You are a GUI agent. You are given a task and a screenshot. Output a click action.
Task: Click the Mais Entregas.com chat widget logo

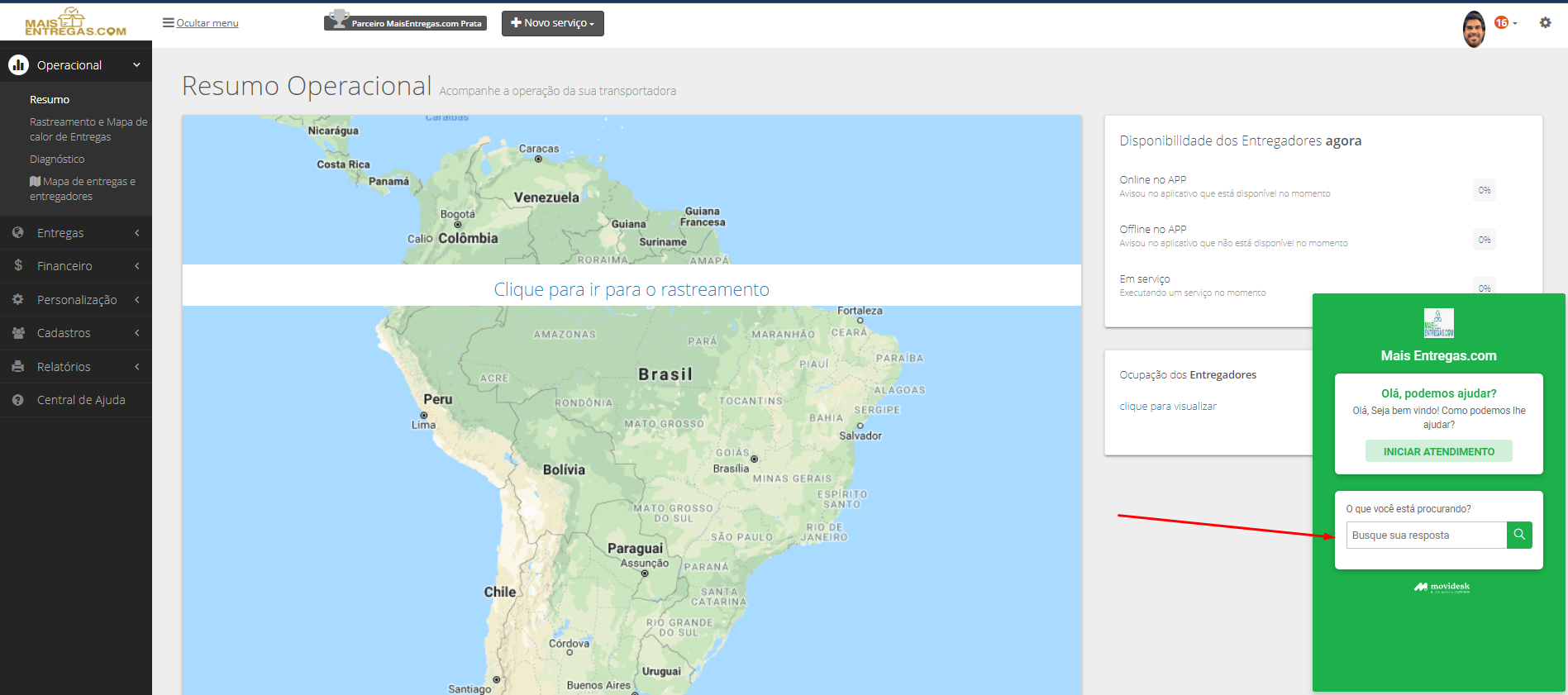pos(1439,323)
